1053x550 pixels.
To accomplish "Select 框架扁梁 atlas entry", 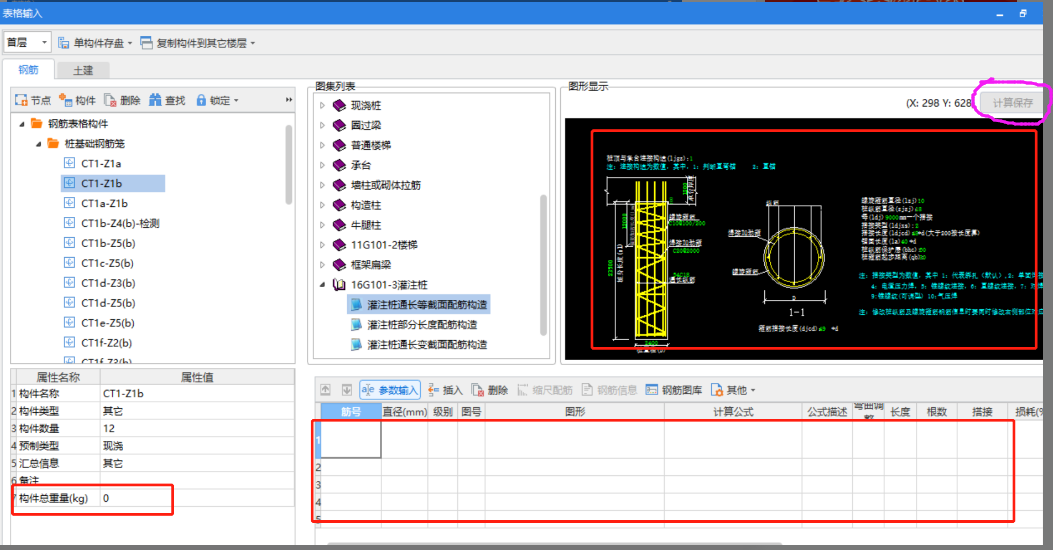I will pos(371,265).
